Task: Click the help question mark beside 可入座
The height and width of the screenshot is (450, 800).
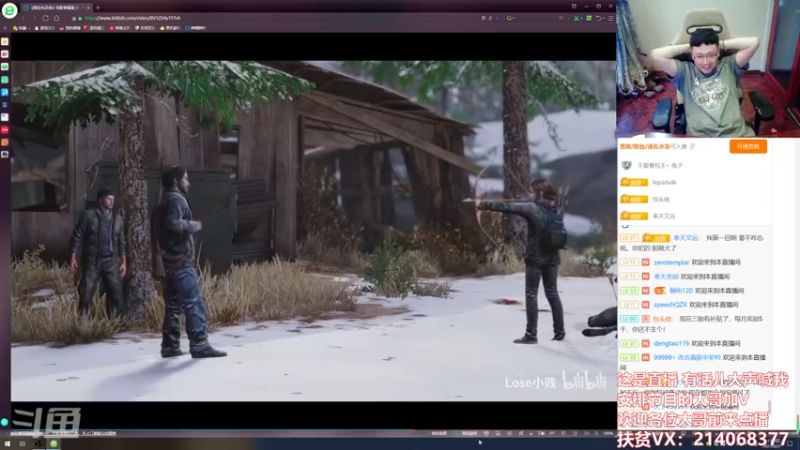Action: click(x=692, y=146)
